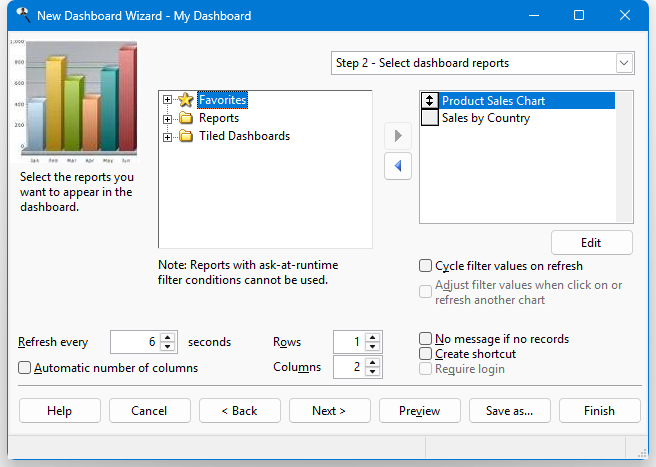The height and width of the screenshot is (467, 656).
Task: Expand the Tiled Dashboards tree node
Action: point(167,136)
